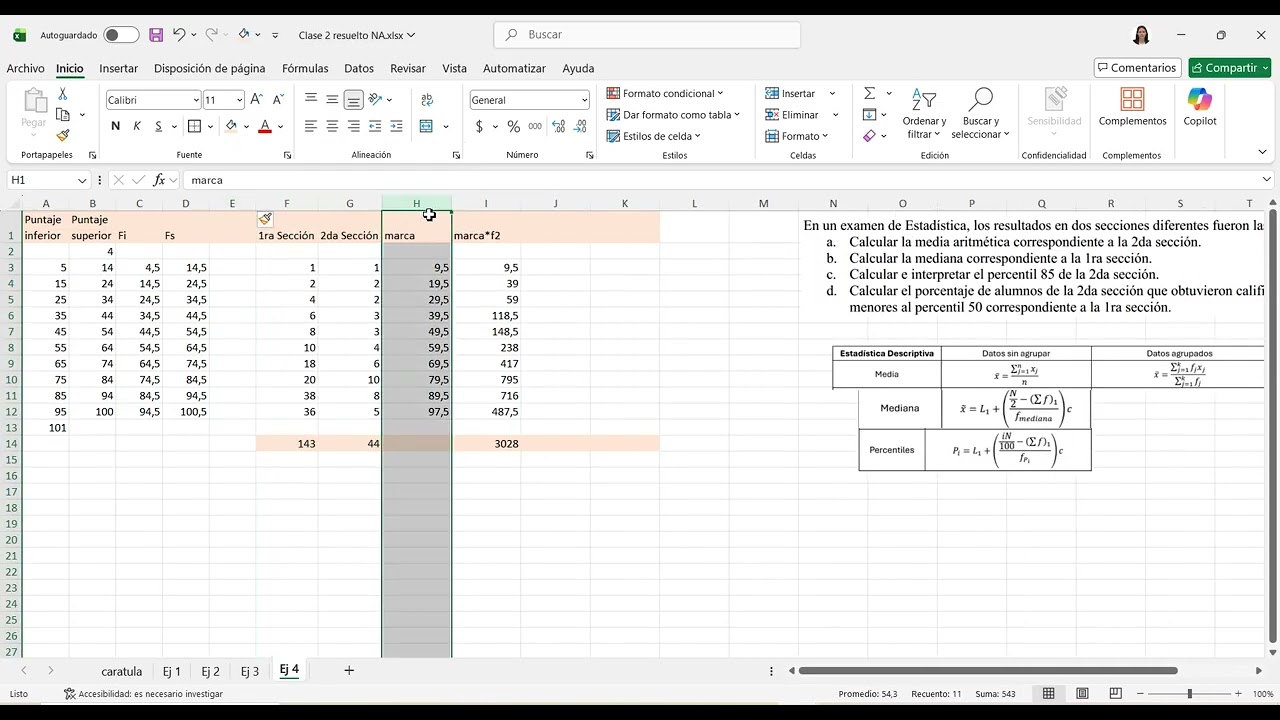Toggle Autoguardado switch
This screenshot has width=1280, height=720.
[121, 35]
